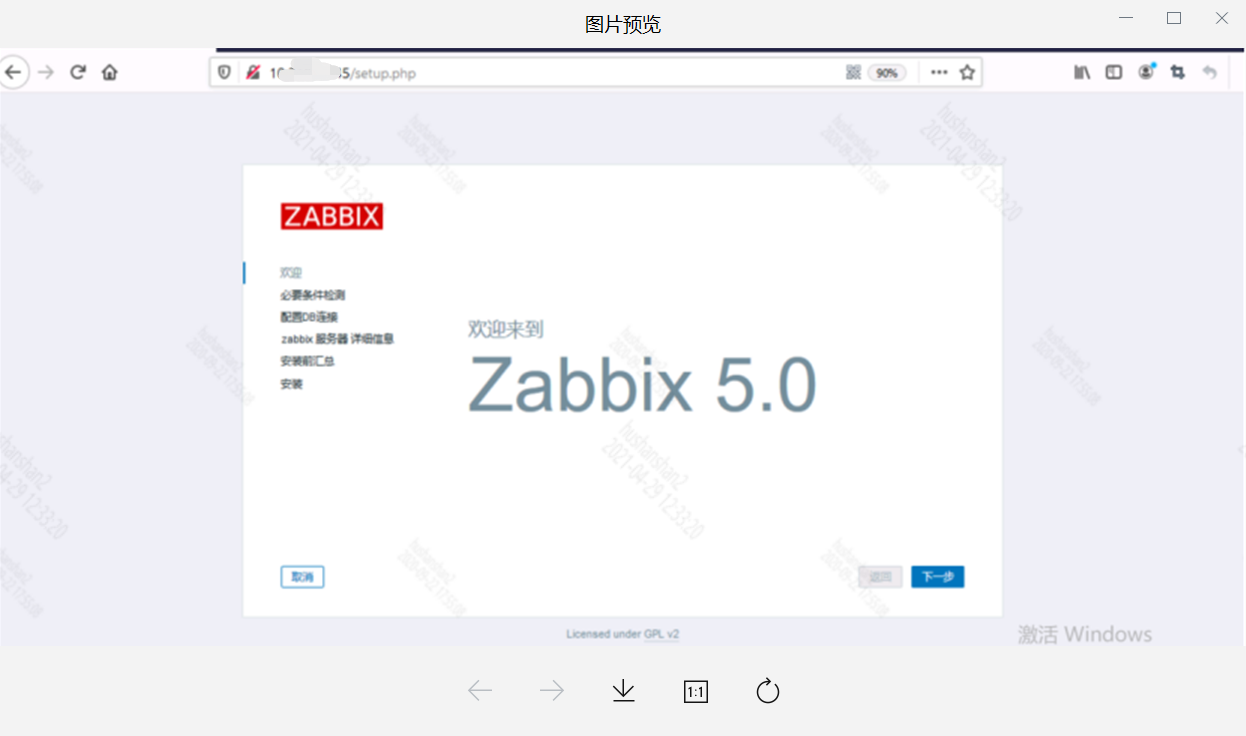Click the 图片预览 window title

pyautogui.click(x=623, y=24)
